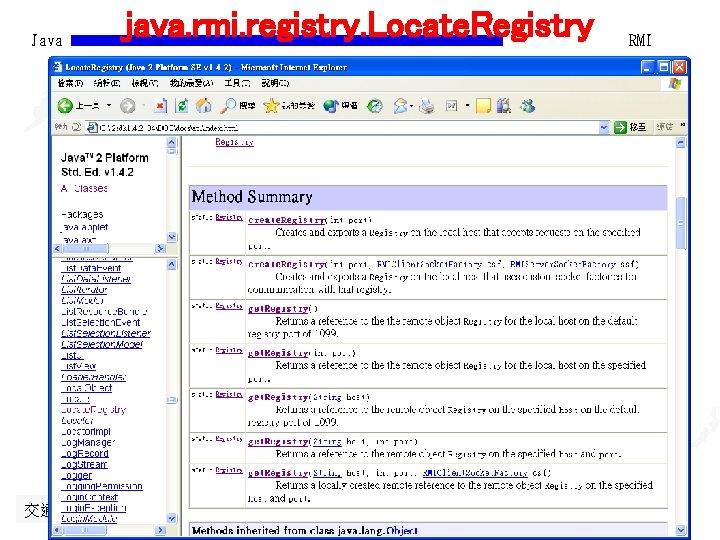Open the LogRecord class link
720x540 pixels.
pyautogui.click(x=85, y=454)
